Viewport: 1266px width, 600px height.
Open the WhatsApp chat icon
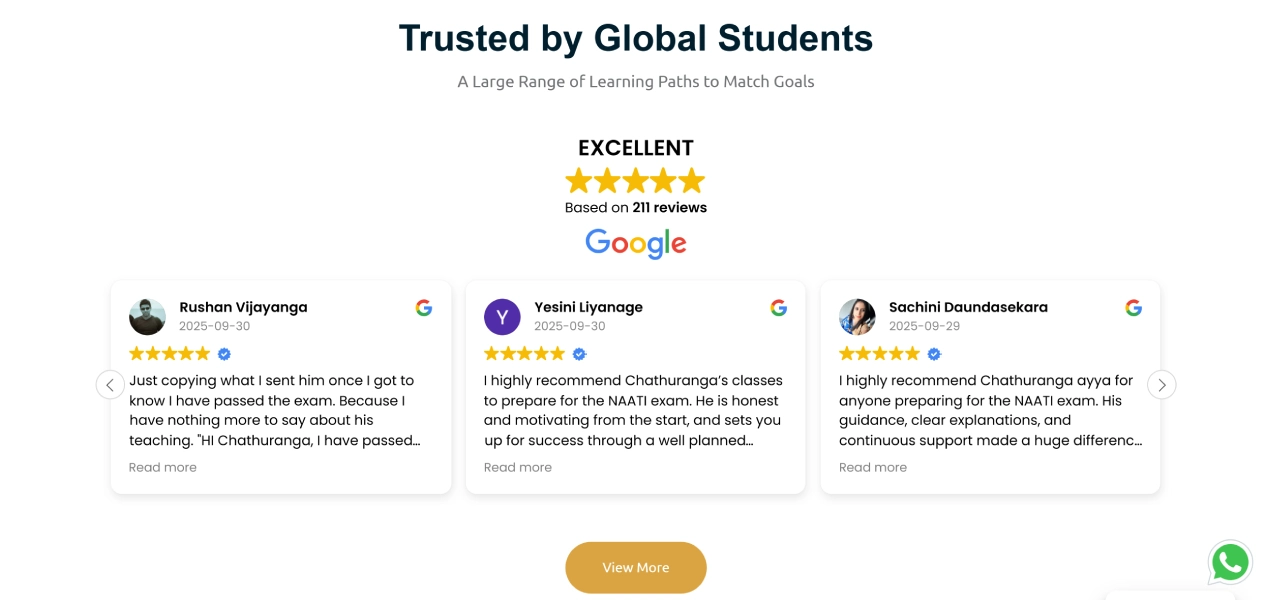pos(1229,563)
